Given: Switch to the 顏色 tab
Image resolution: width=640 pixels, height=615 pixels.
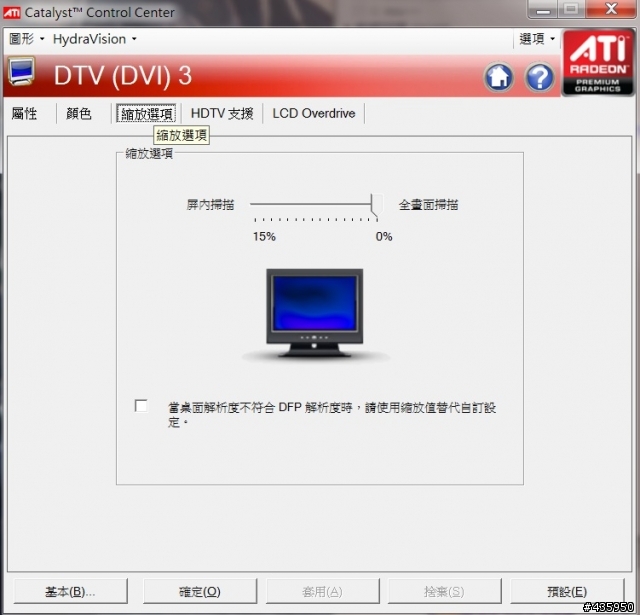Looking at the screenshot, I should (79, 113).
